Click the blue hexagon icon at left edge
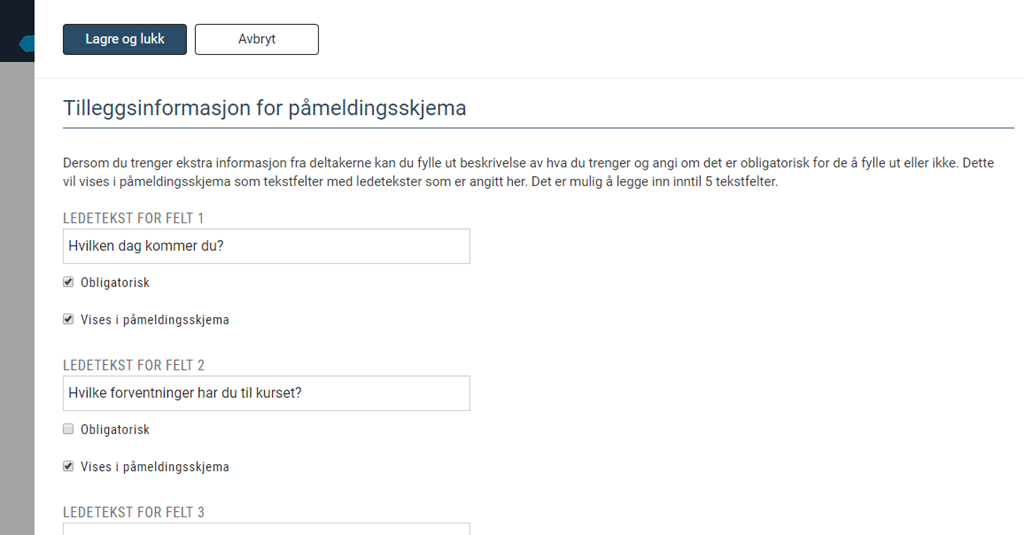Viewport: 1024px width, 535px height. click(x=27, y=44)
